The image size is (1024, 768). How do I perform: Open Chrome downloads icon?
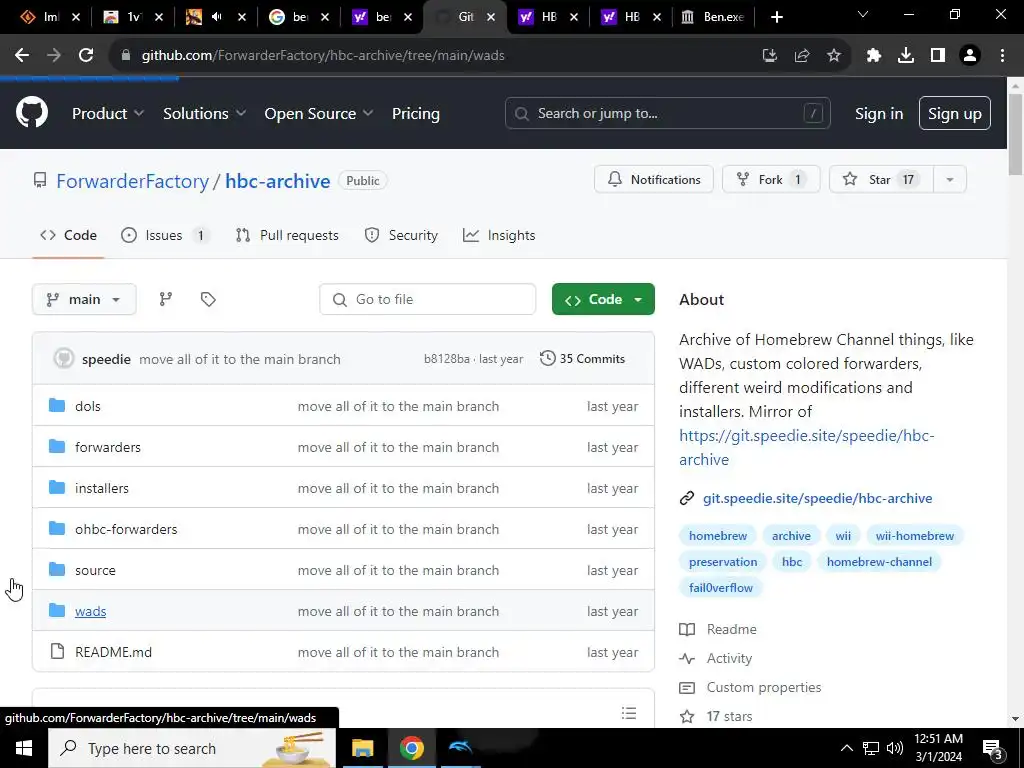point(906,56)
